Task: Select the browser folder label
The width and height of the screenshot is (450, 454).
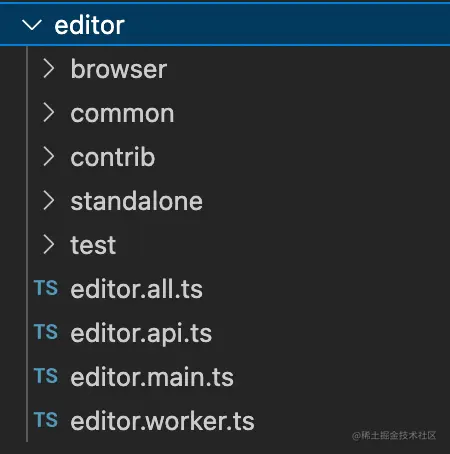Action: (119, 69)
